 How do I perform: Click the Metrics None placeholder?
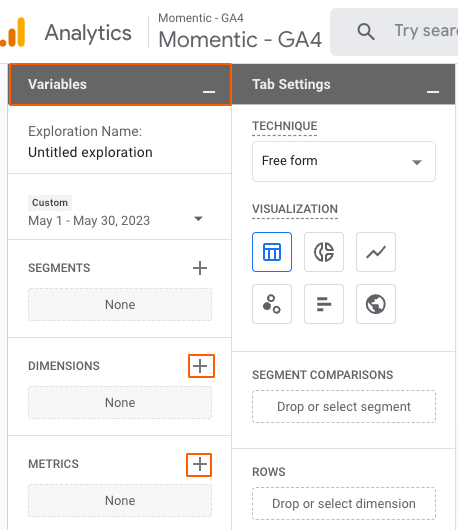click(x=120, y=501)
